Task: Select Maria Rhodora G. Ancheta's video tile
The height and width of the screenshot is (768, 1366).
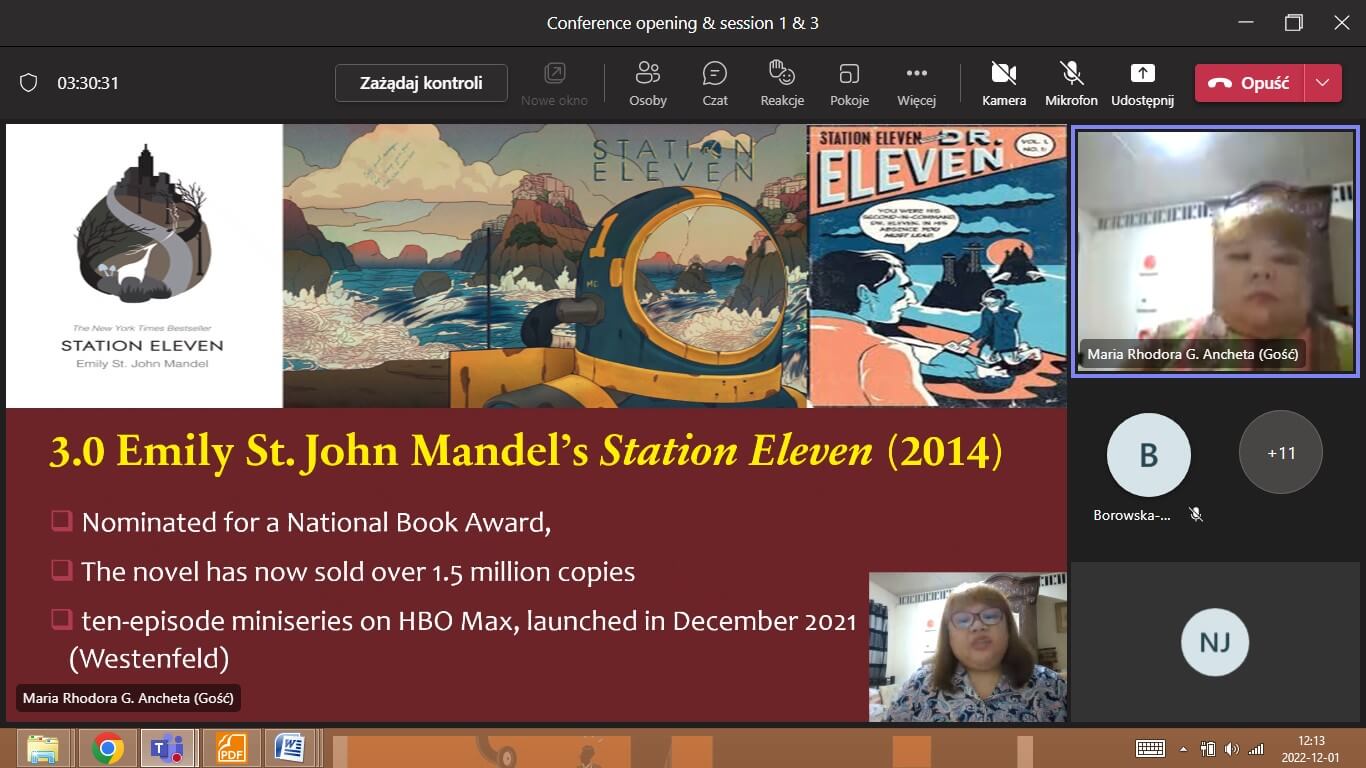Action: click(x=1215, y=251)
